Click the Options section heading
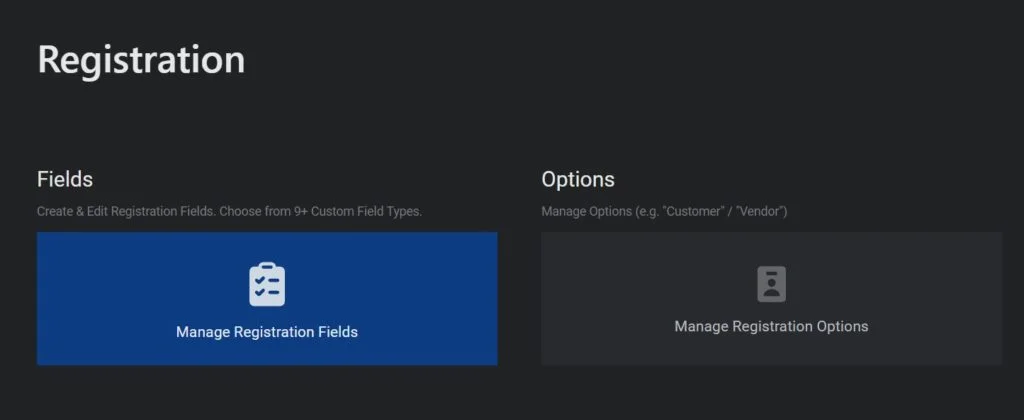Screen dimensions: 1024x420 [578, 180]
